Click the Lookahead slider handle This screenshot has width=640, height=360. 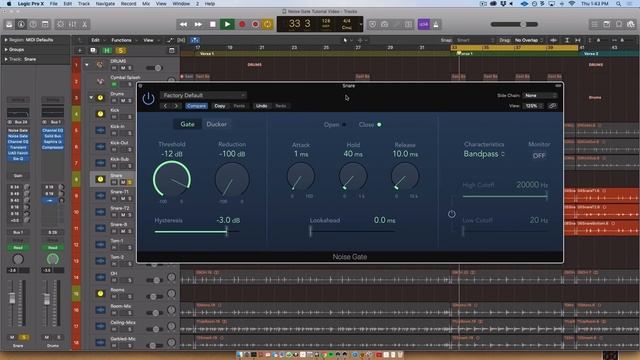point(311,231)
